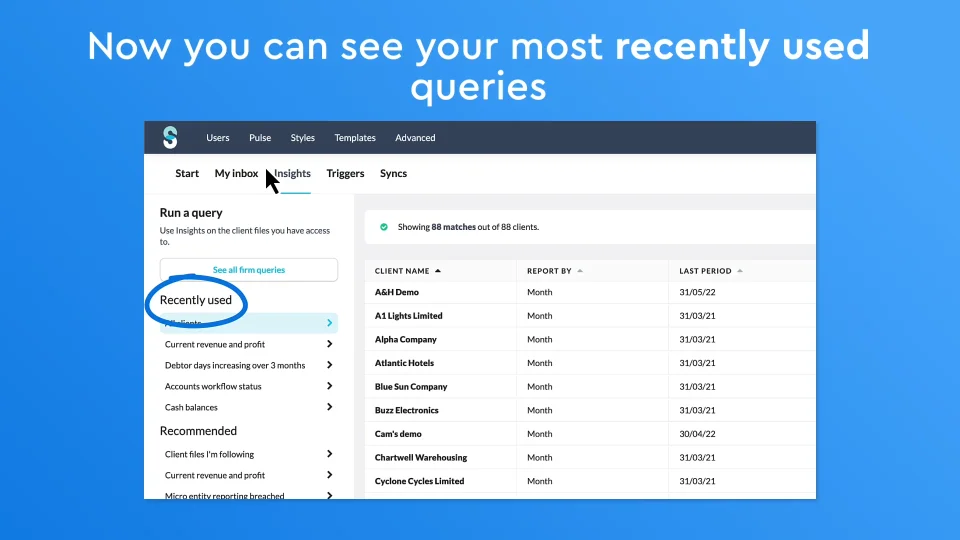Run Accounts workflow status query

[x=249, y=386]
